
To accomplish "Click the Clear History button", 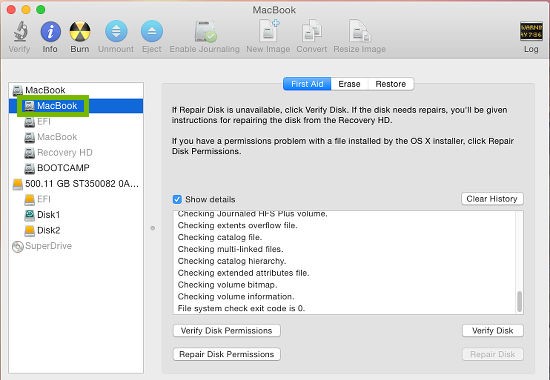I will pyautogui.click(x=492, y=199).
